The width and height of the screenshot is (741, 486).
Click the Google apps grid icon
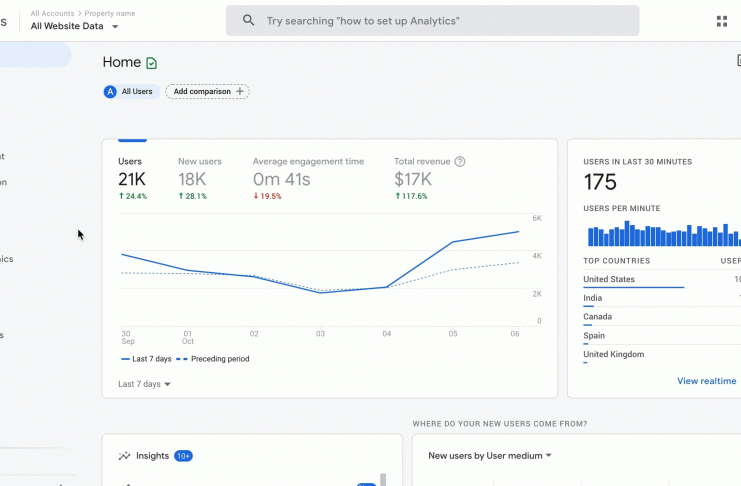[722, 21]
